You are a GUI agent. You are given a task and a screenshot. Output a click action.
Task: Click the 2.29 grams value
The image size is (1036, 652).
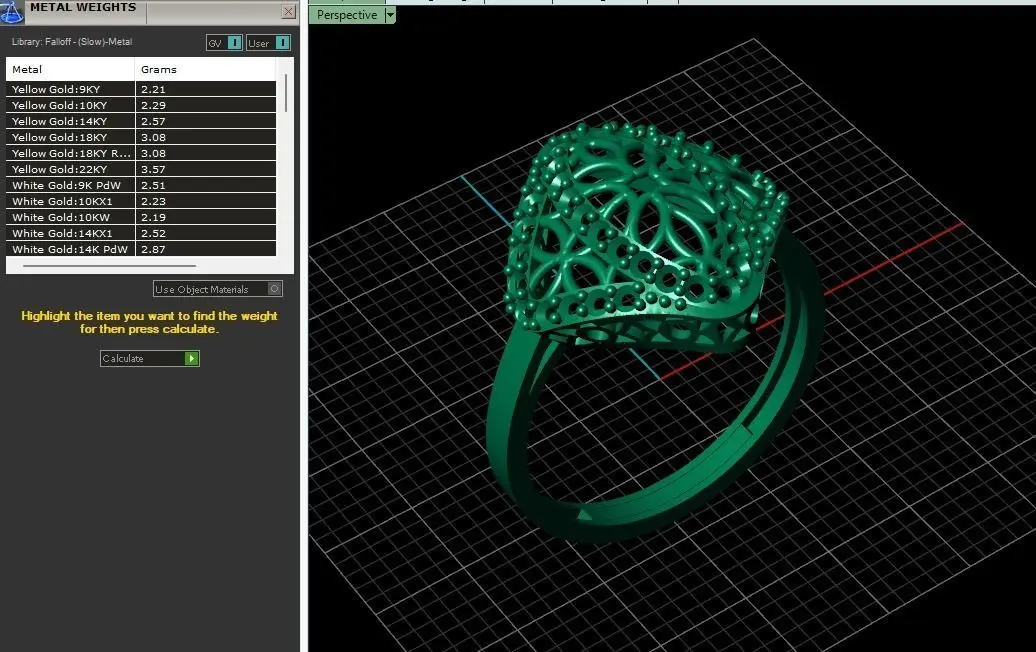[153, 105]
